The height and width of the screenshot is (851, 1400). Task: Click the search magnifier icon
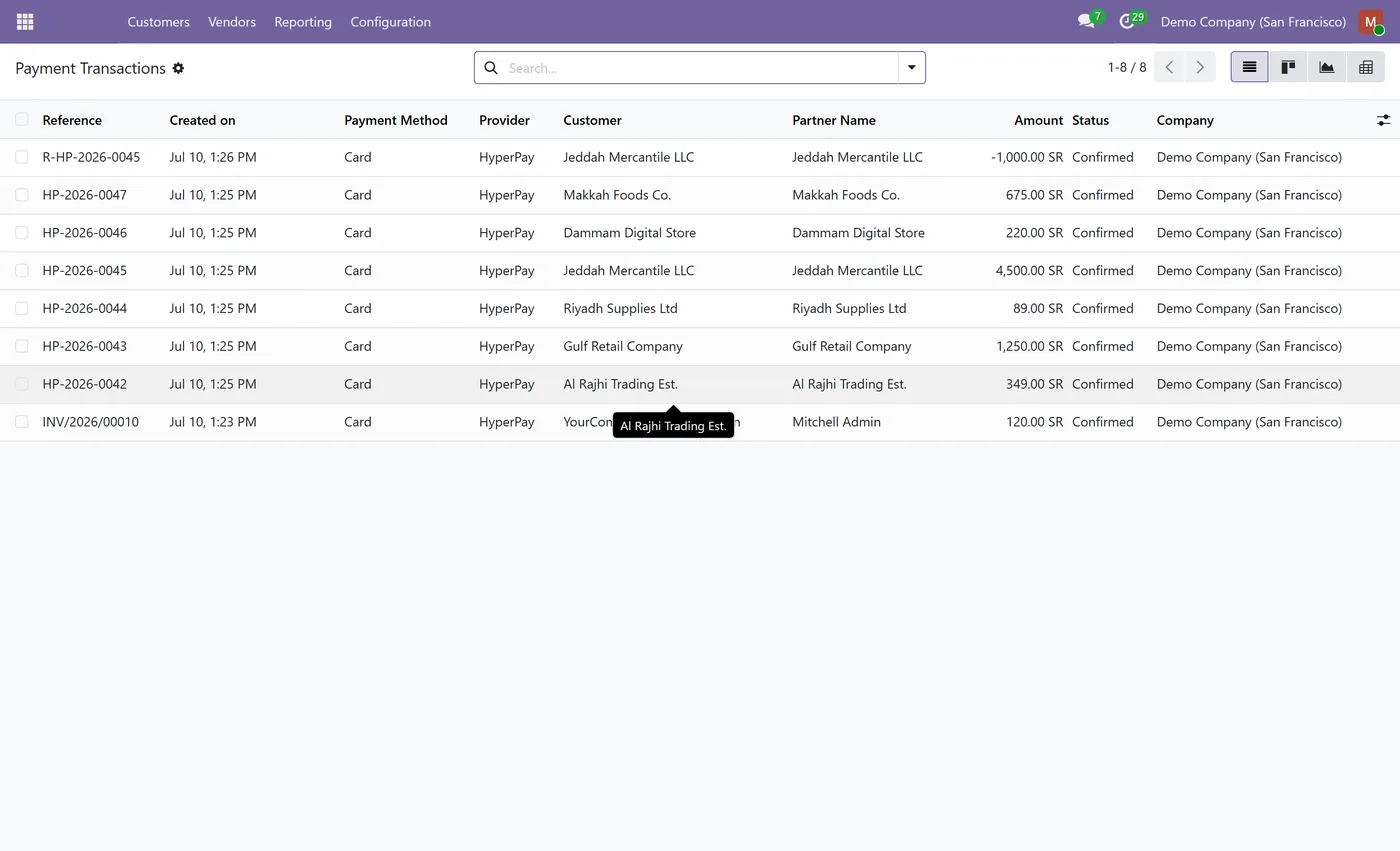pyautogui.click(x=491, y=68)
